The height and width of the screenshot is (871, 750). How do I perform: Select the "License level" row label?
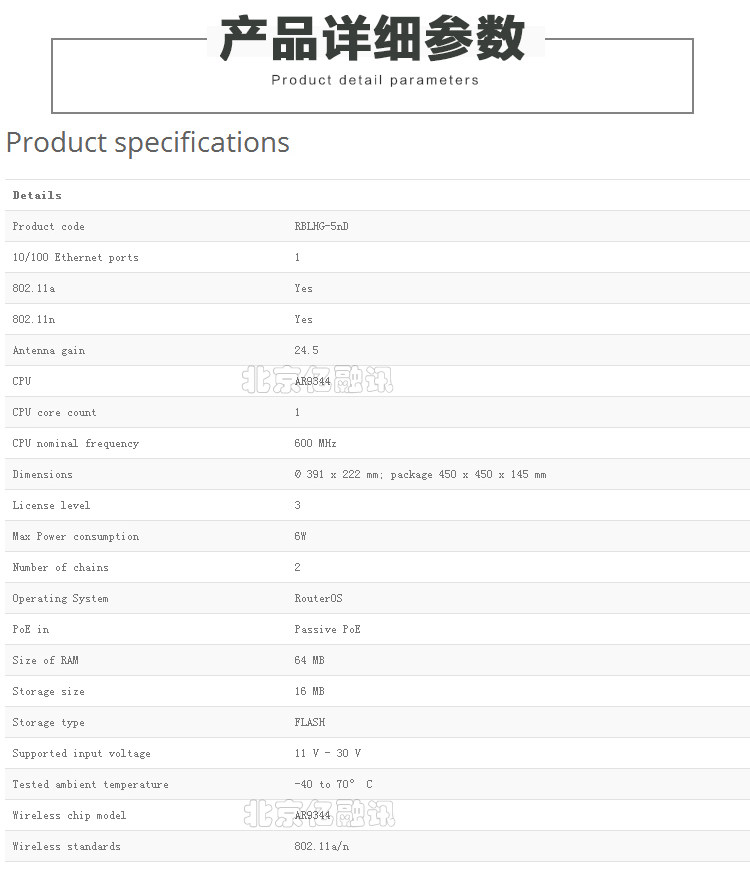coord(51,505)
